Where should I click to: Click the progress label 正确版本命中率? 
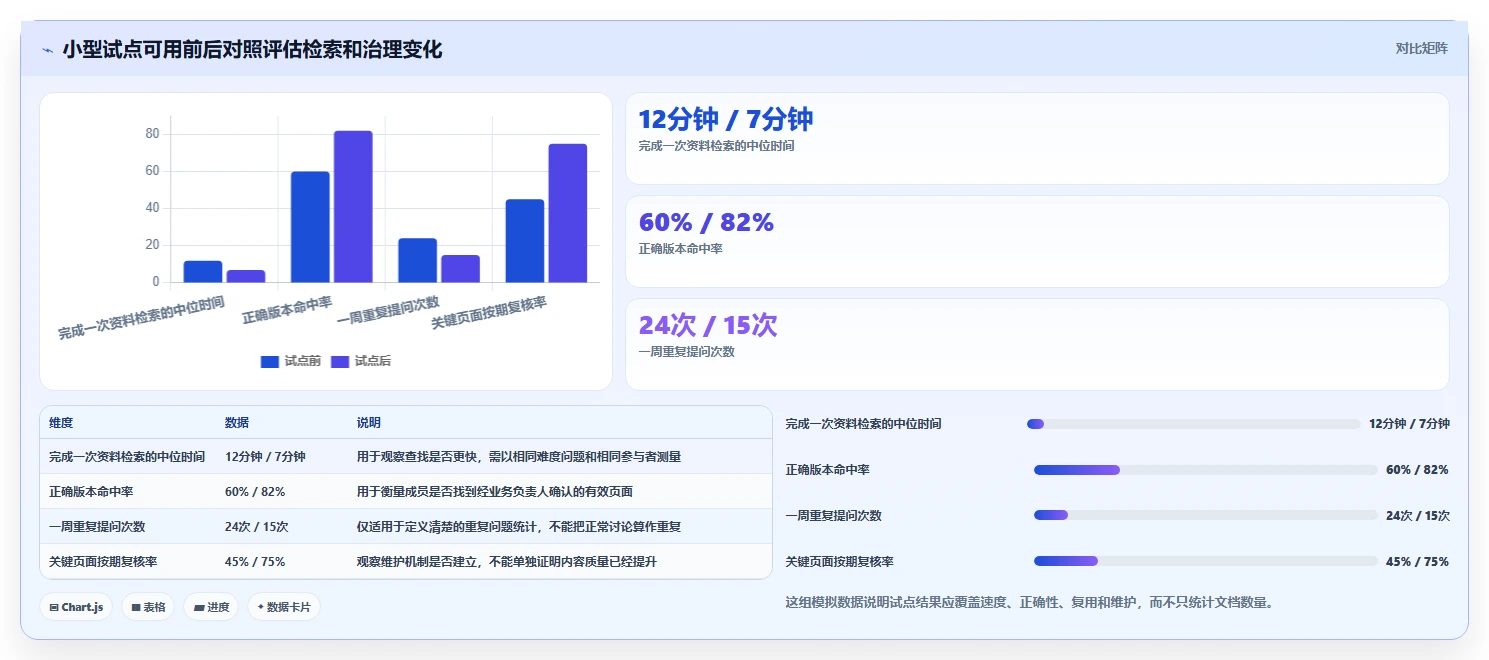point(828,470)
